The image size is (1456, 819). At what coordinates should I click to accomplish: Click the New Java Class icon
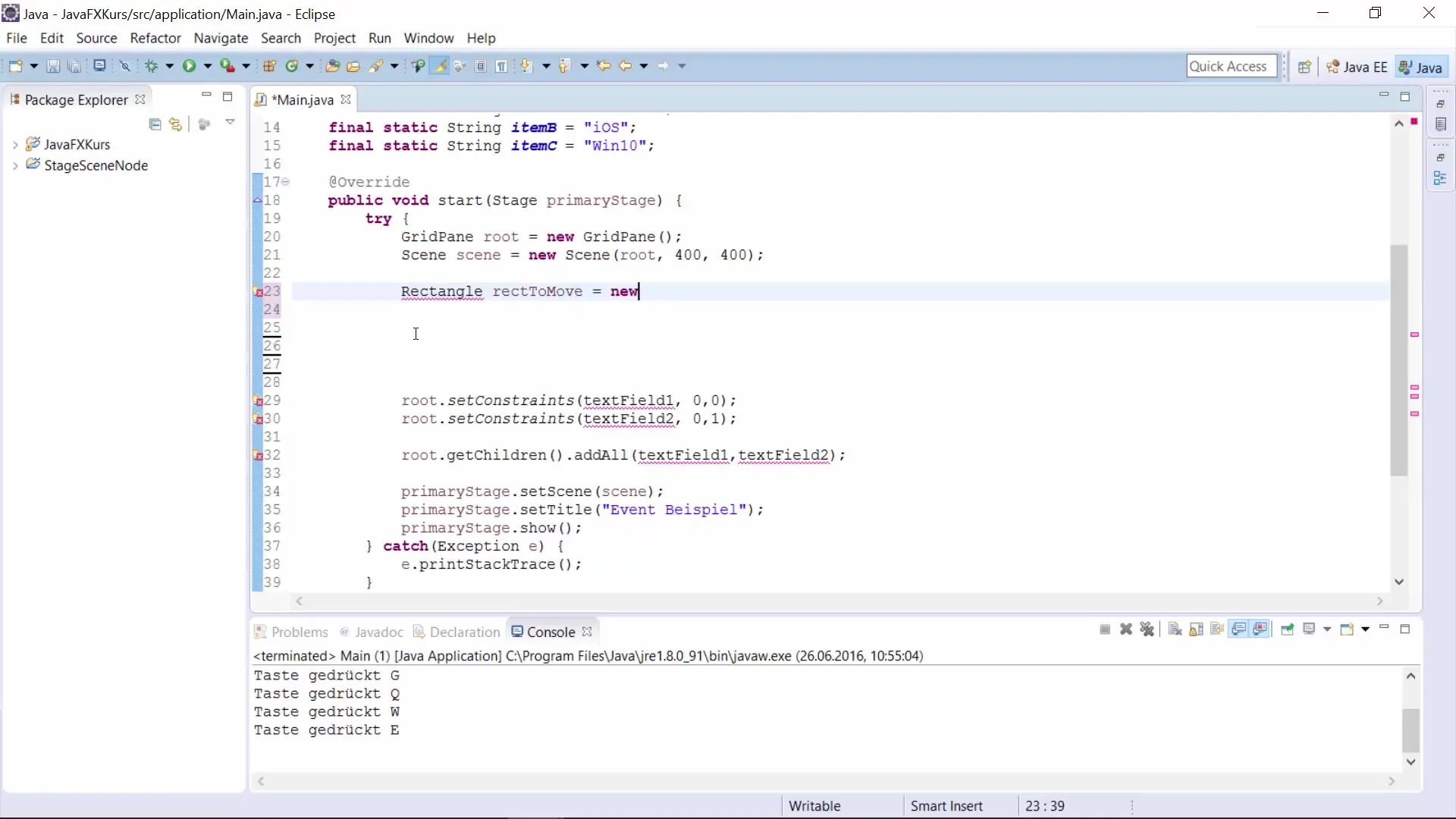point(292,66)
